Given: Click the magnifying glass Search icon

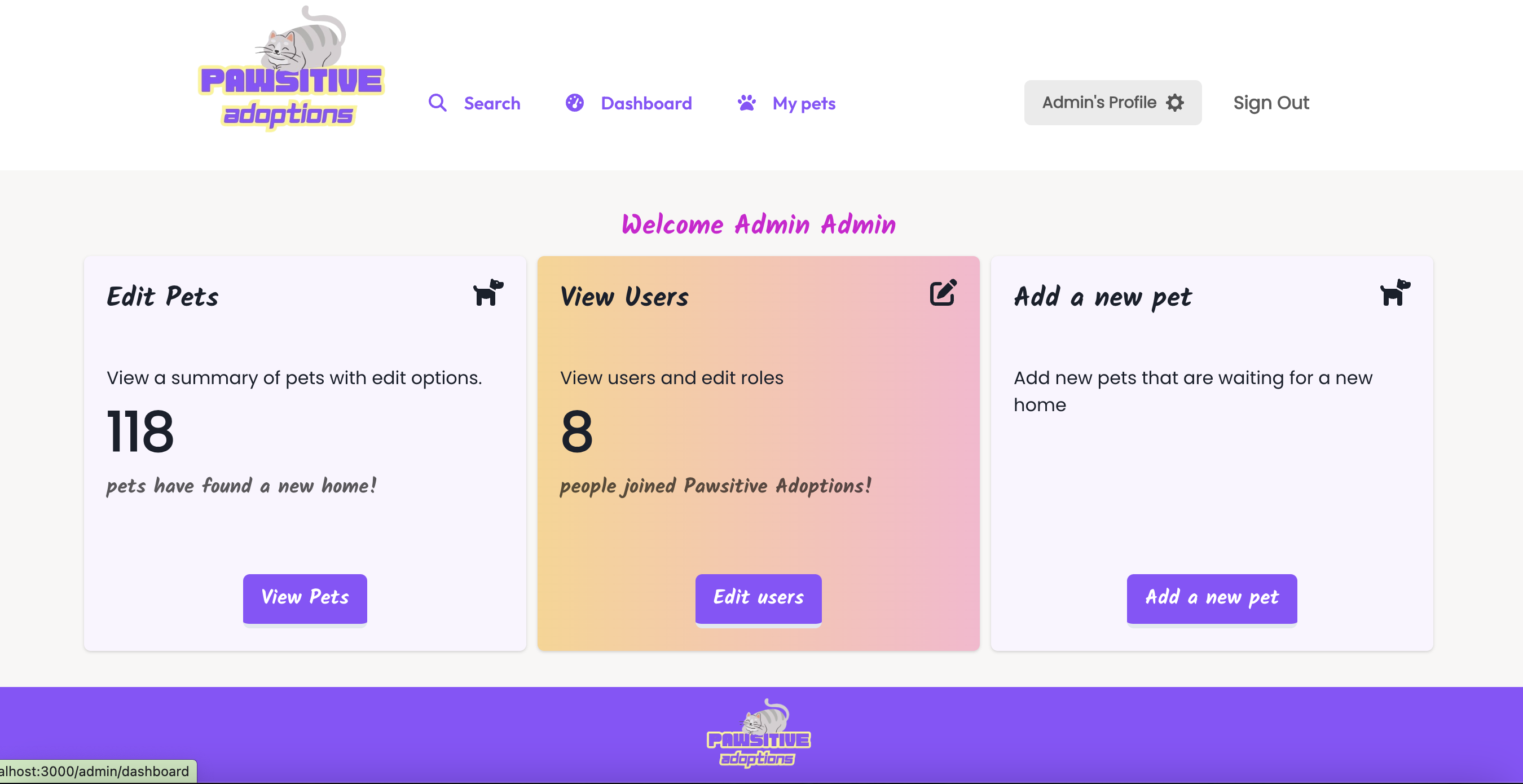Looking at the screenshot, I should [437, 103].
